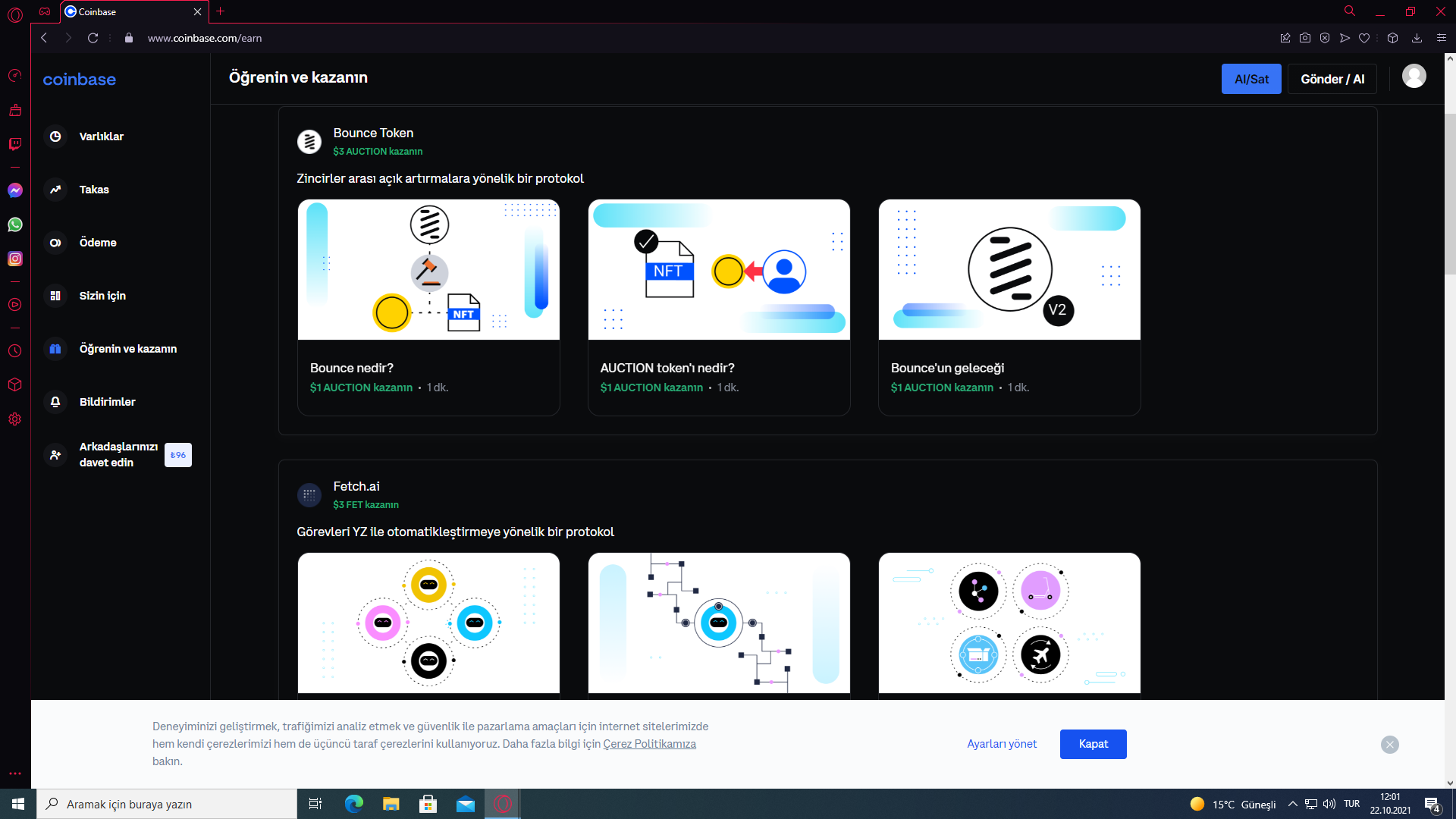1456x819 pixels.
Task: Click the Fetch.ai heading text
Action: (356, 486)
